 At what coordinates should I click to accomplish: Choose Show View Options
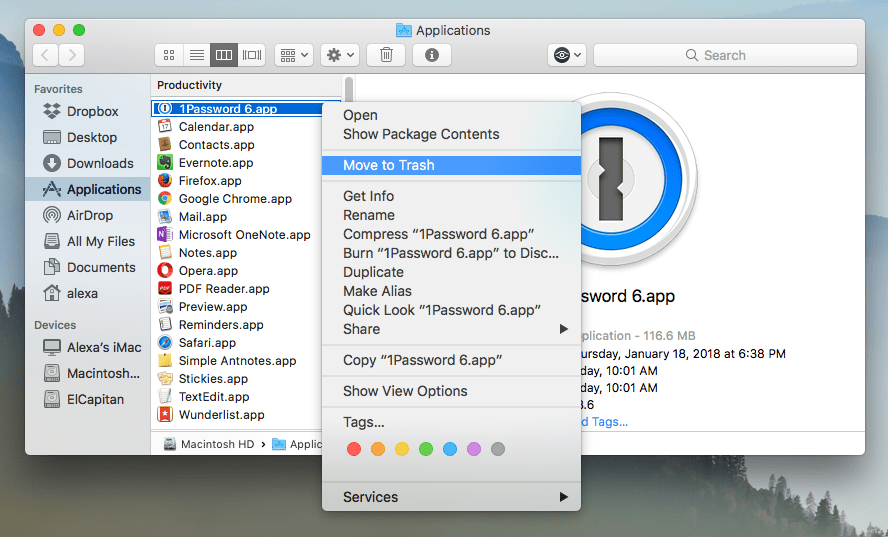(x=451, y=391)
